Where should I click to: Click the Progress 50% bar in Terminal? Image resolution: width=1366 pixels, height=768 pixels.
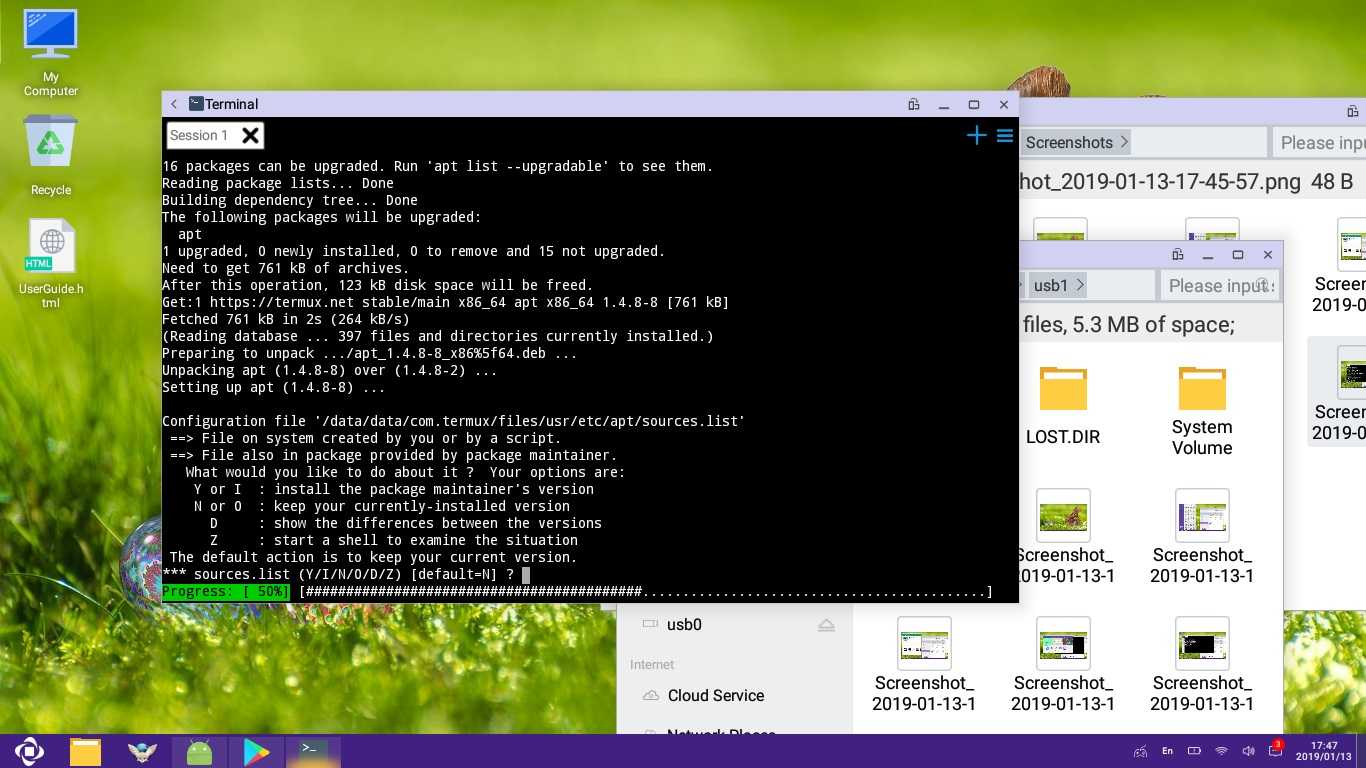click(x=577, y=592)
